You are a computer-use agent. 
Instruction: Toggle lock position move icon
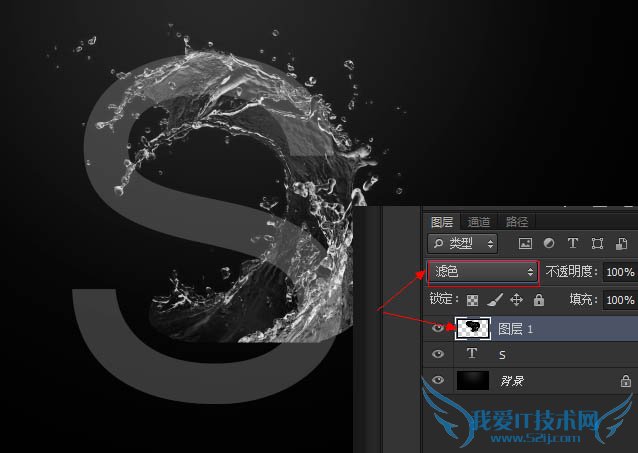click(516, 300)
